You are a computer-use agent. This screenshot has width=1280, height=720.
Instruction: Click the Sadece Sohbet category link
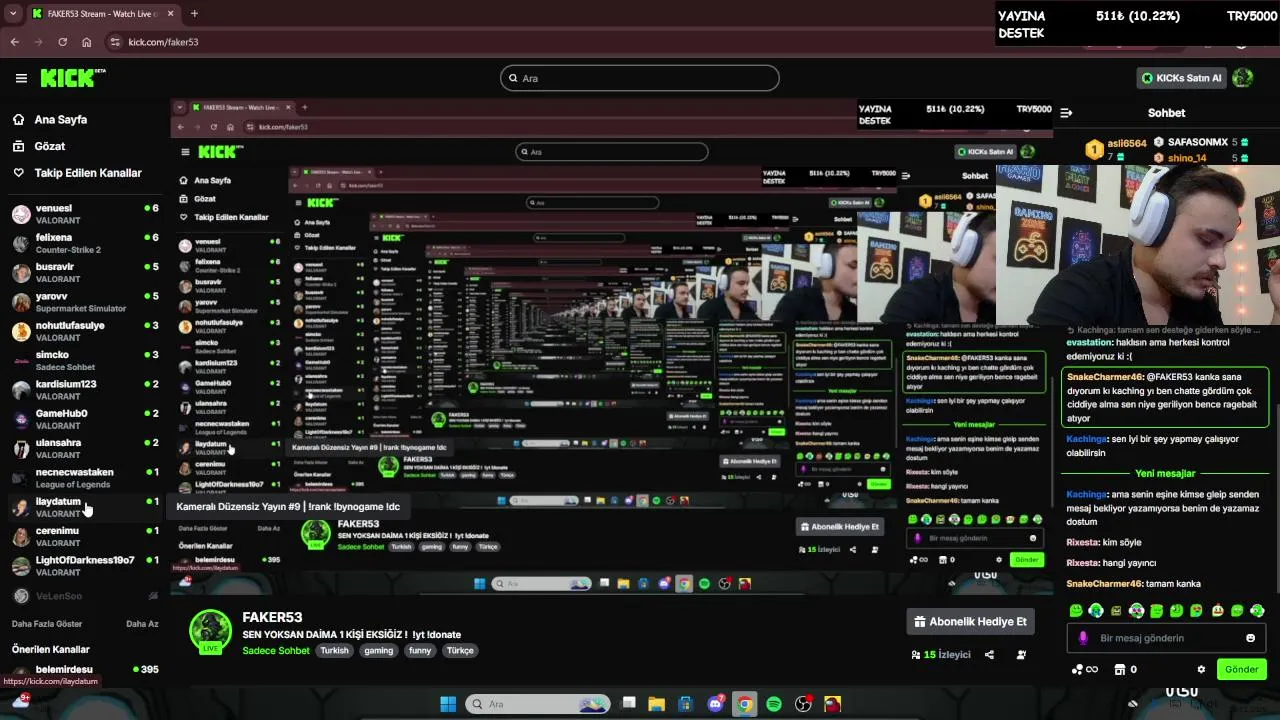276,650
